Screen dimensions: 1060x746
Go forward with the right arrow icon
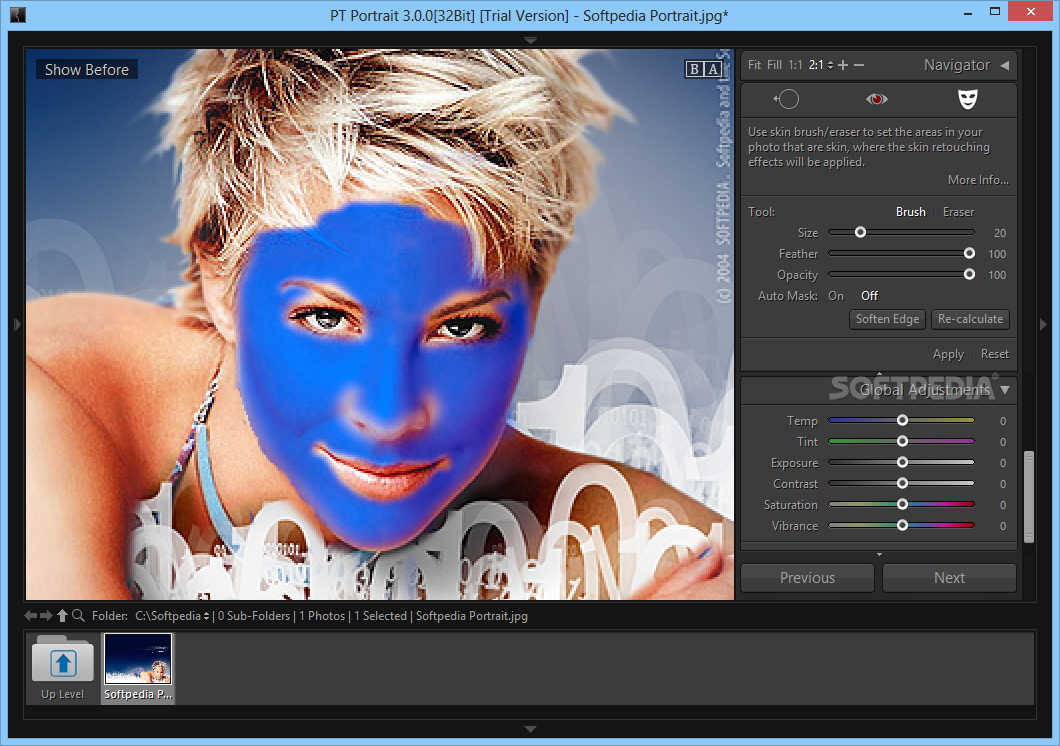tap(46, 616)
